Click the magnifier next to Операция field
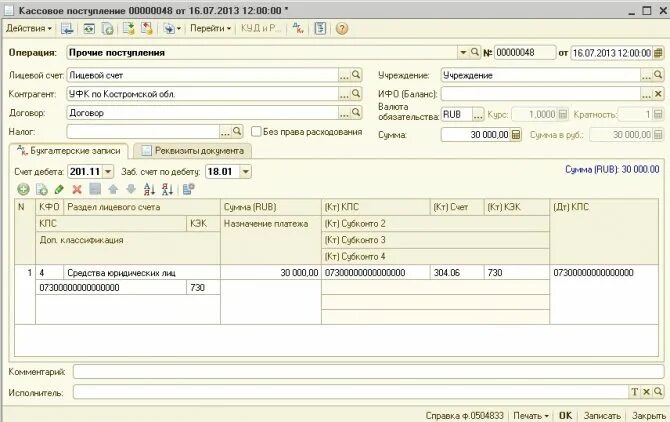 (x=475, y=52)
